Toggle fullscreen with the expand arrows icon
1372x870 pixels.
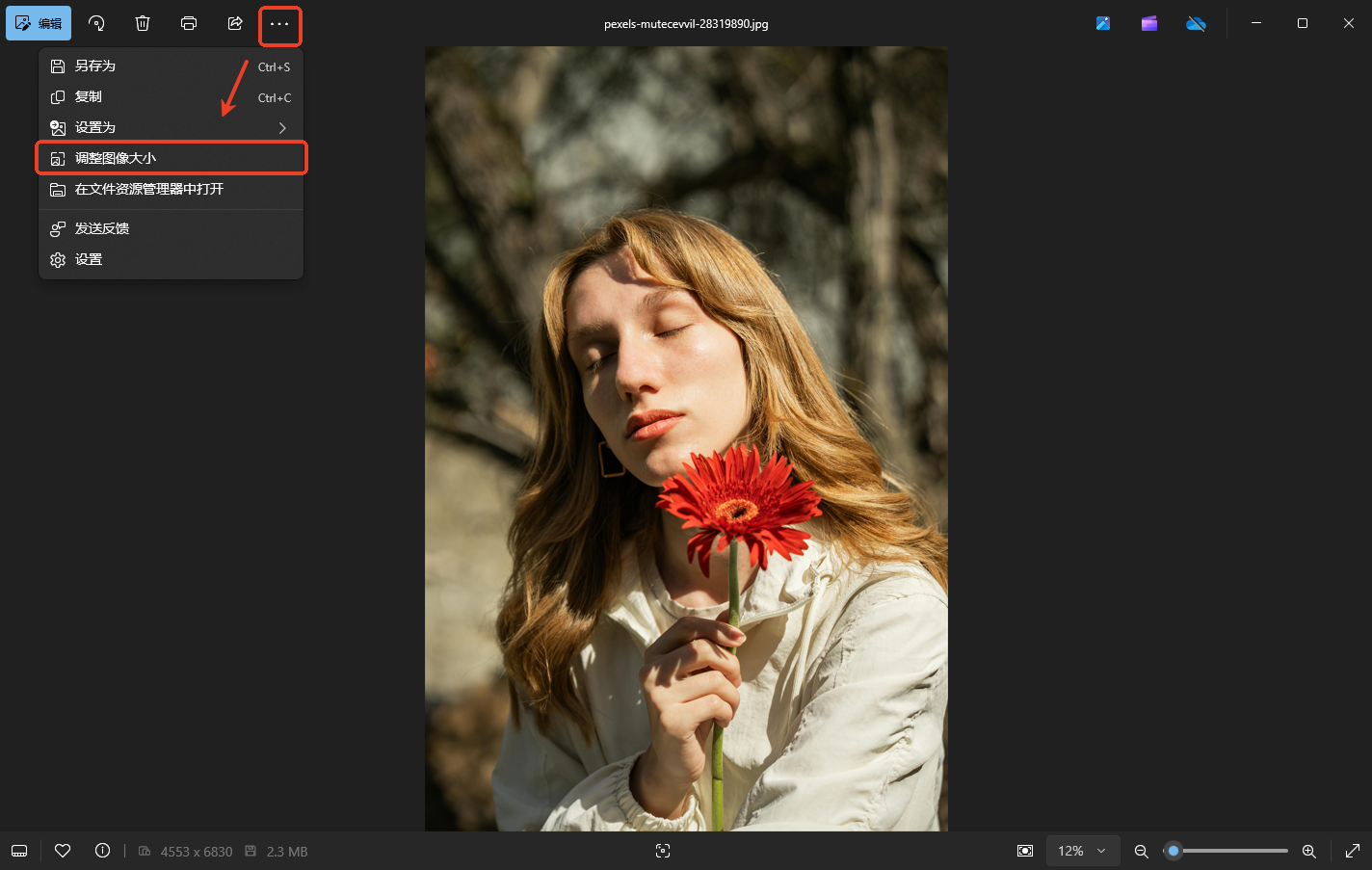coord(1352,851)
